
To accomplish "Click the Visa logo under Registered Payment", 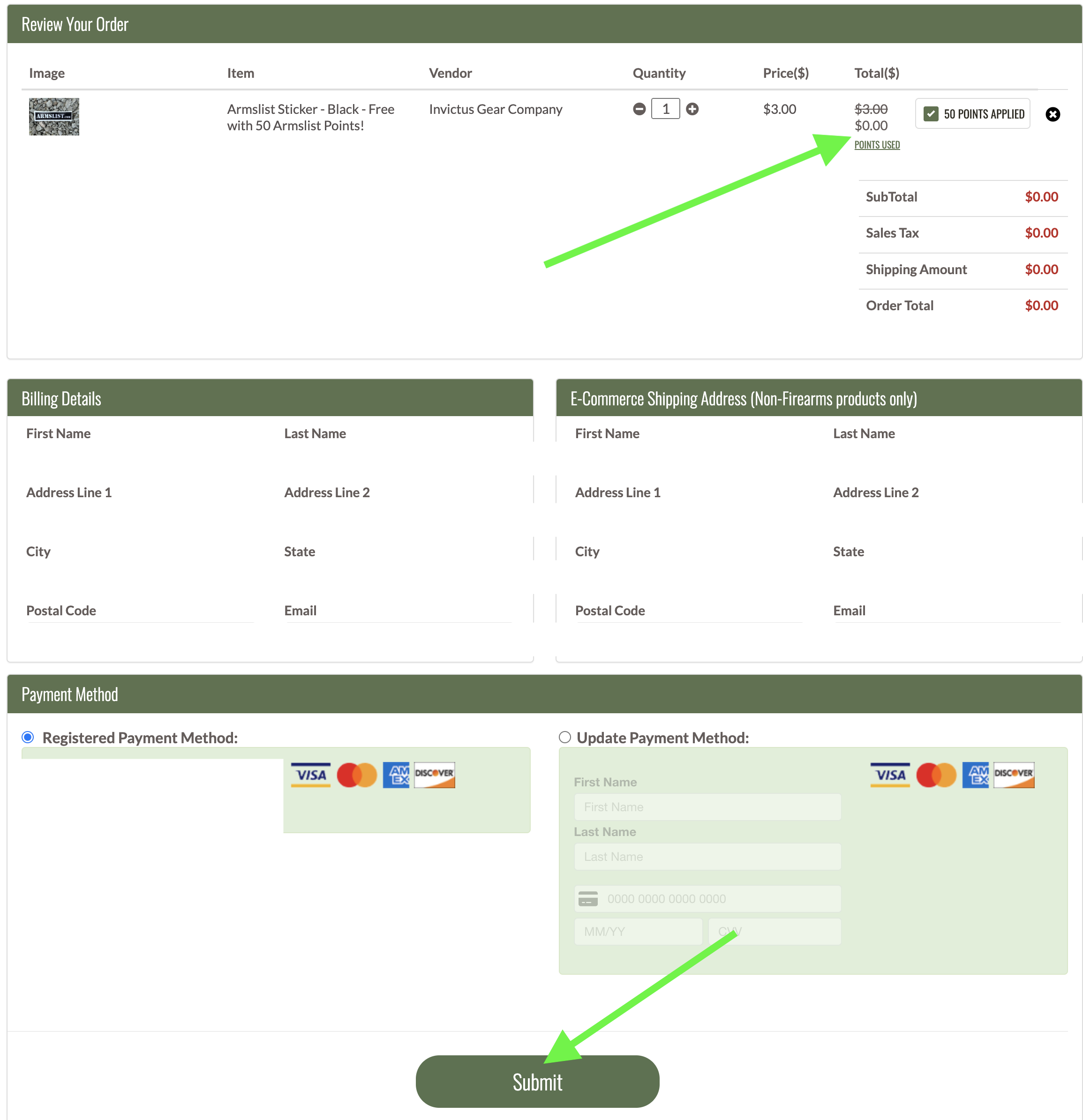I will 310,775.
